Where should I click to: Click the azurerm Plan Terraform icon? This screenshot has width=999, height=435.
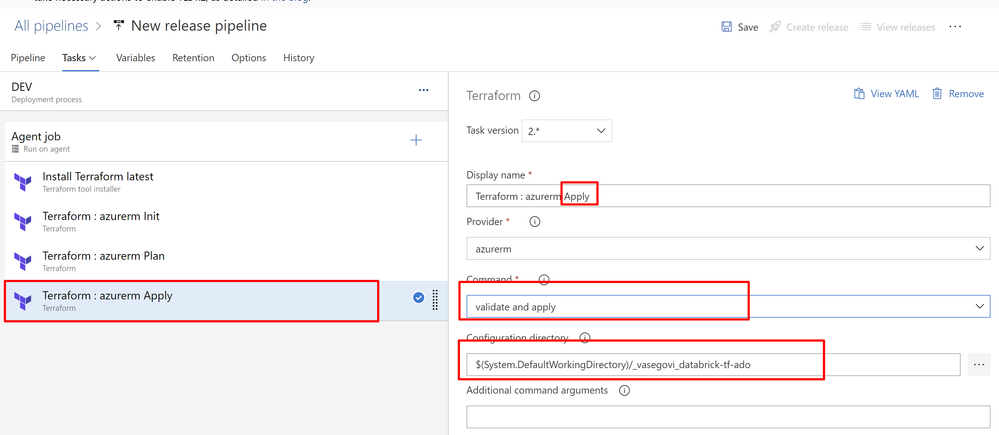click(22, 261)
